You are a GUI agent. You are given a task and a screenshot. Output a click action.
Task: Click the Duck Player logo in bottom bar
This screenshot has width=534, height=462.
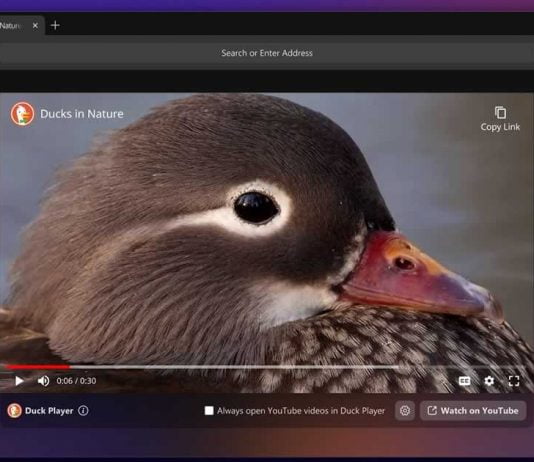tap(14, 411)
